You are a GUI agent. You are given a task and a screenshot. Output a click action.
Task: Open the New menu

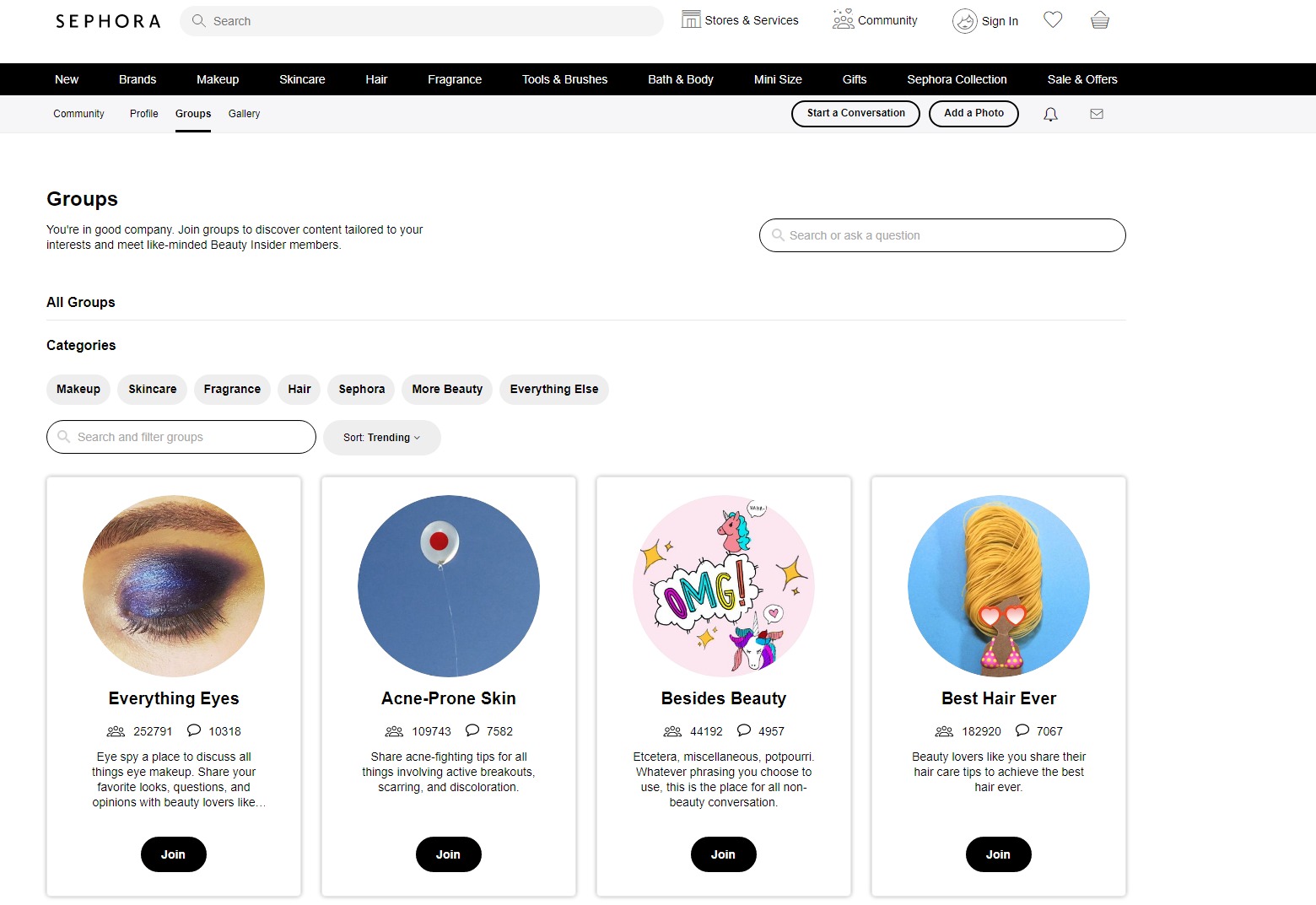click(67, 79)
